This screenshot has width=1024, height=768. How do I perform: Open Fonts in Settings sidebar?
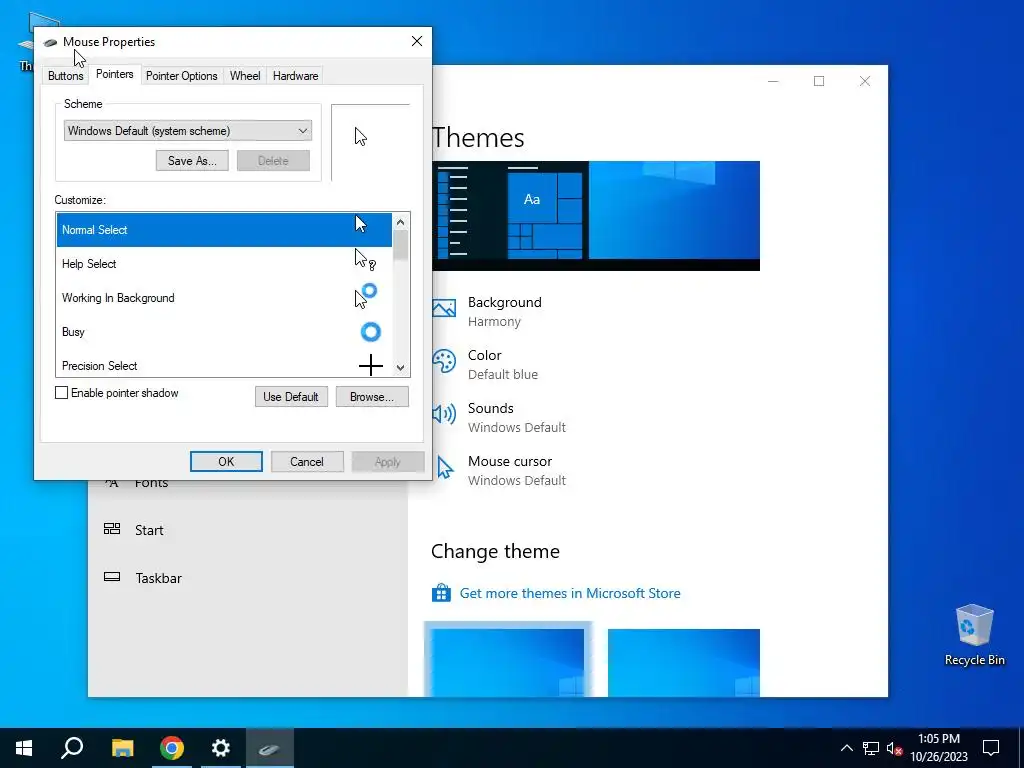coord(152,483)
